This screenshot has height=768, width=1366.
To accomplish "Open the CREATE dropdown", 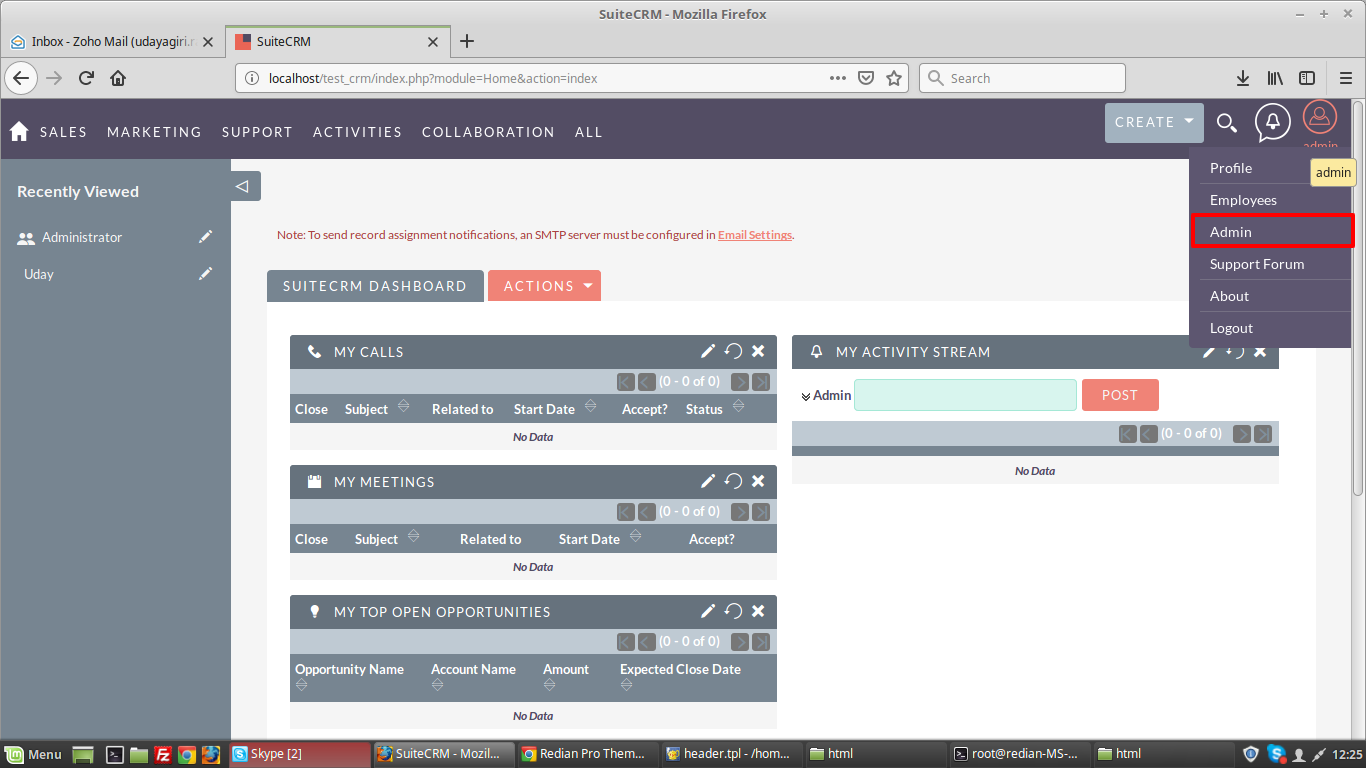I will coord(1154,122).
